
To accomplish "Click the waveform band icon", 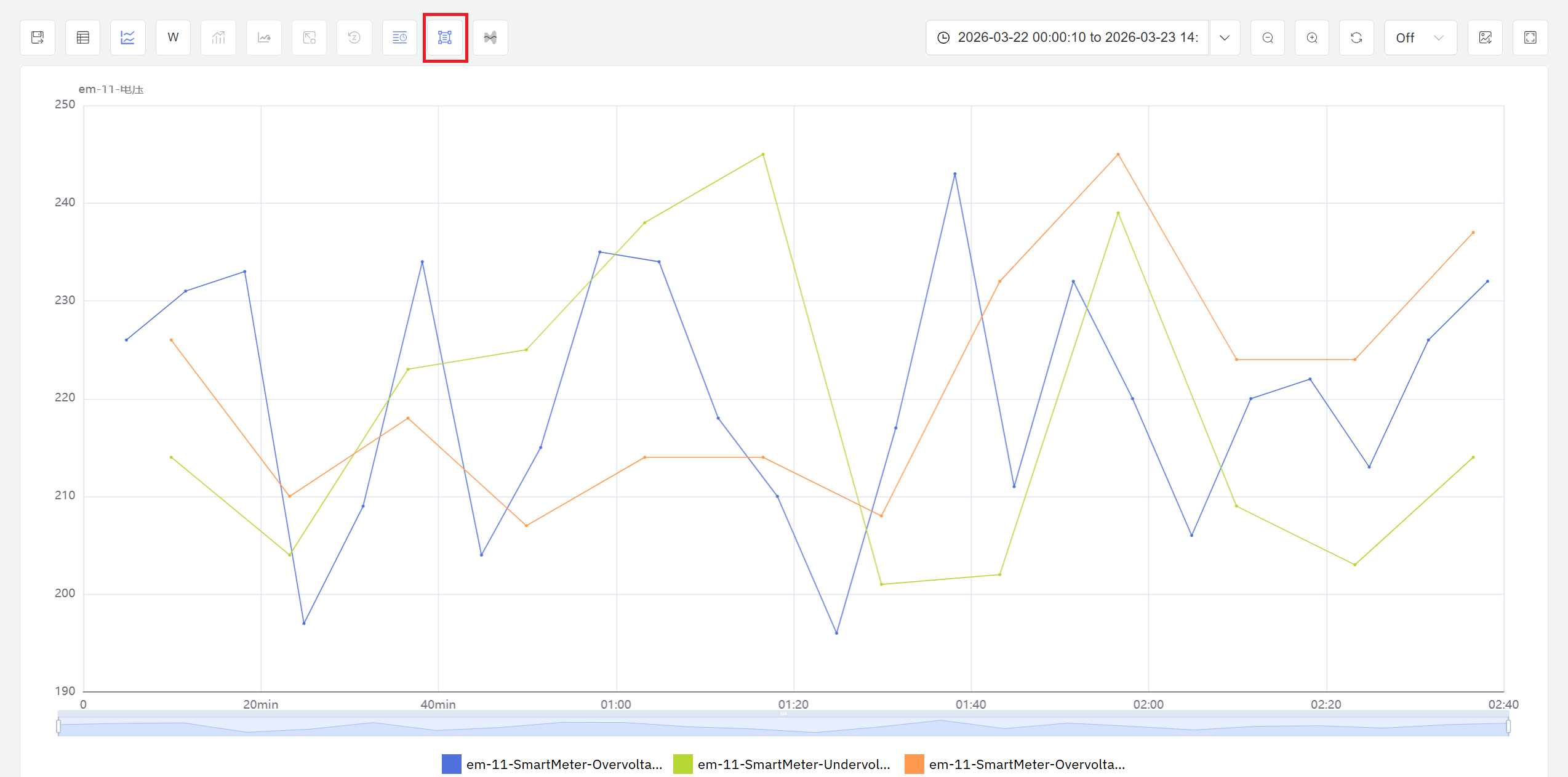I will click(490, 38).
